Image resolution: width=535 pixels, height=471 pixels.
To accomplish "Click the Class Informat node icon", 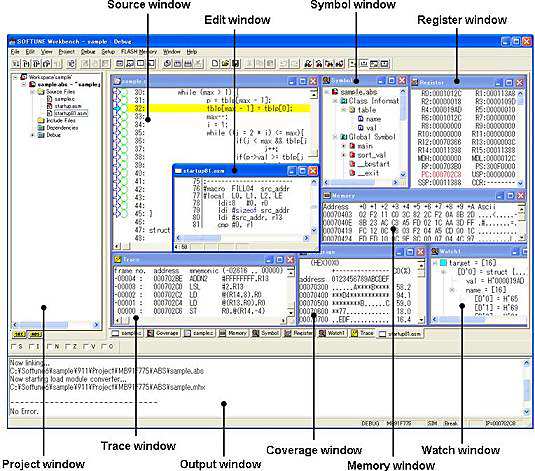I will [x=344, y=101].
